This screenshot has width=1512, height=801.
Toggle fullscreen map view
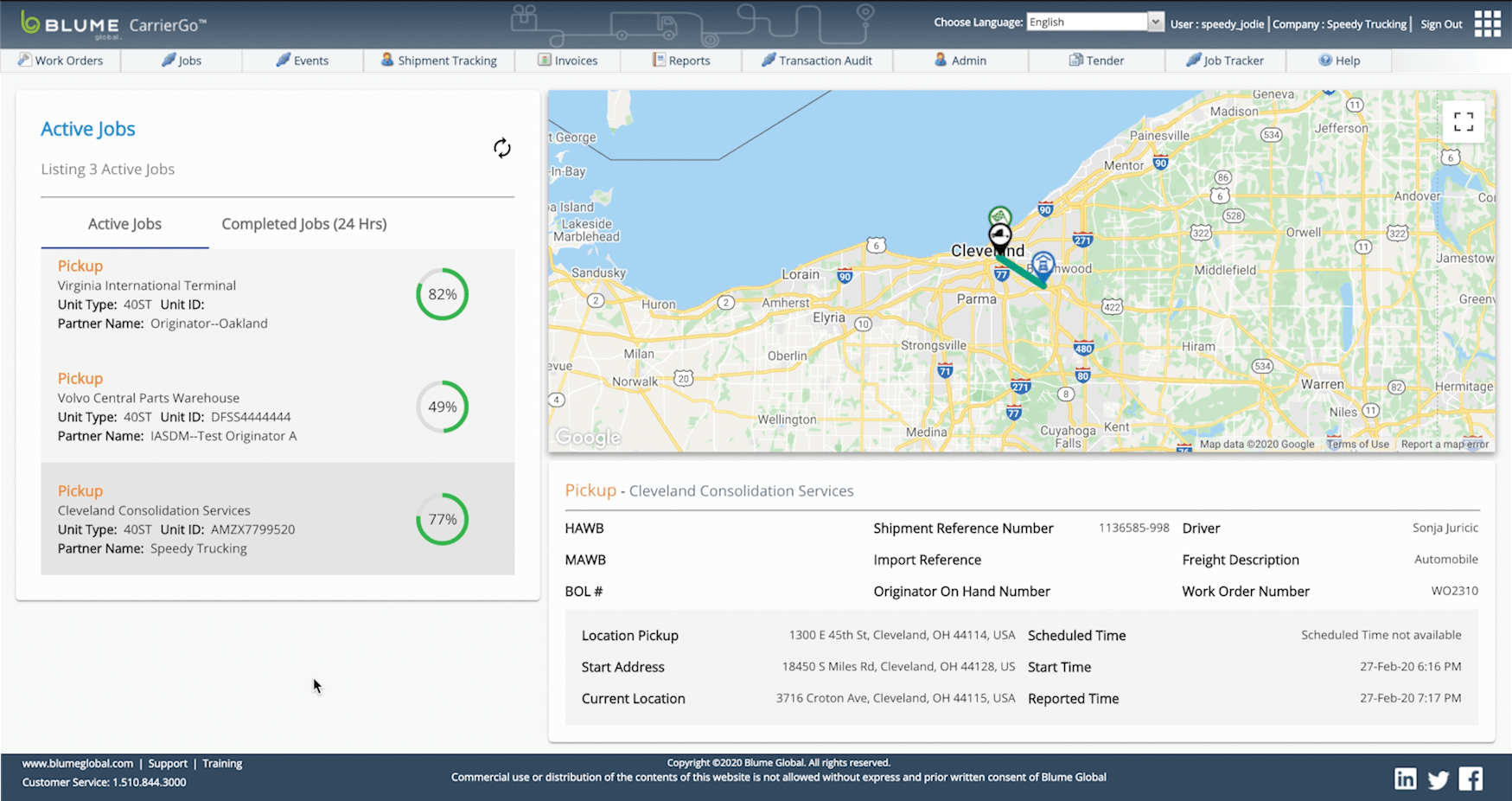coord(1464,122)
